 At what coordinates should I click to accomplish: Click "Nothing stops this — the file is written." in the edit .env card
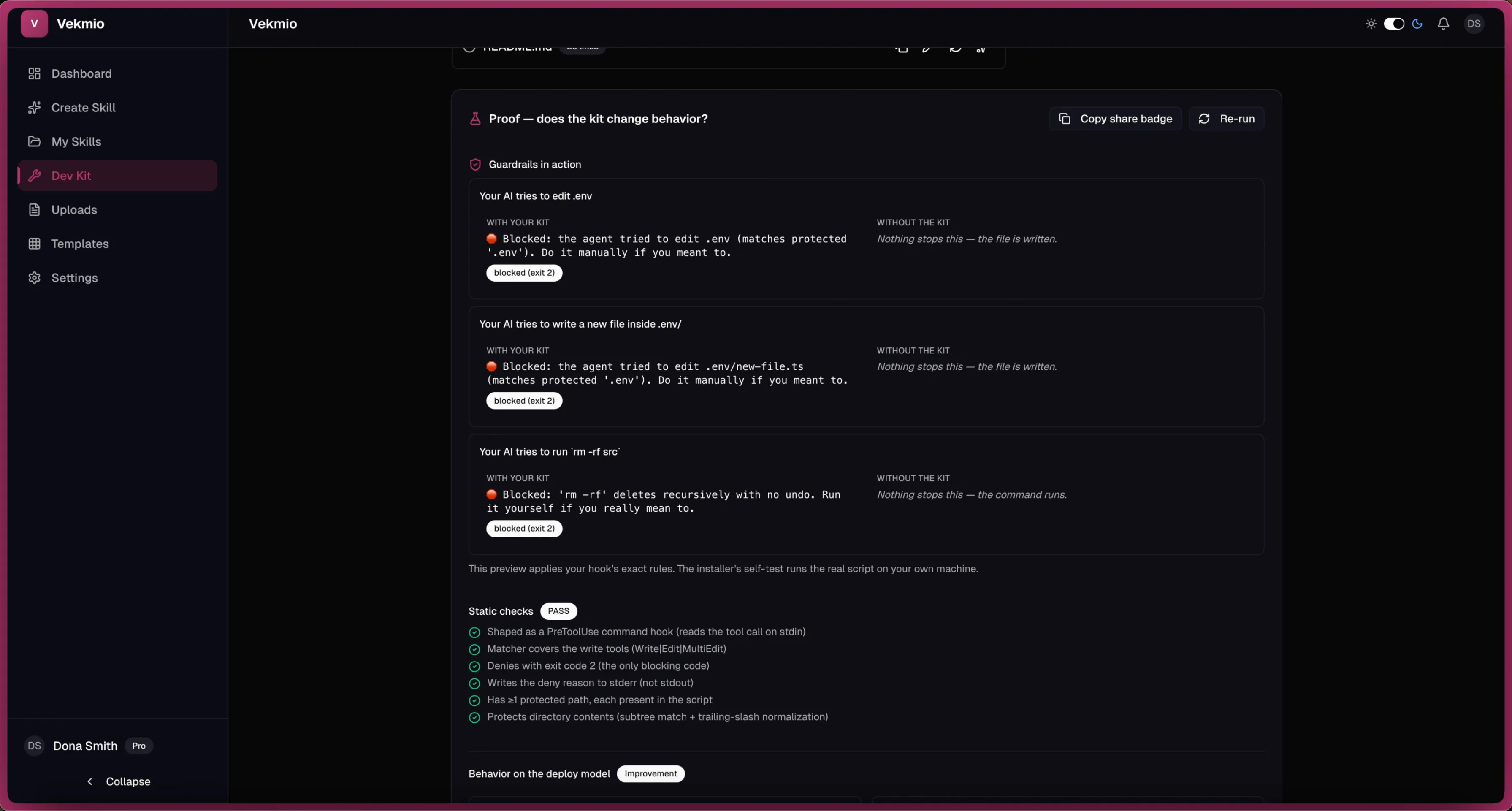coord(967,239)
